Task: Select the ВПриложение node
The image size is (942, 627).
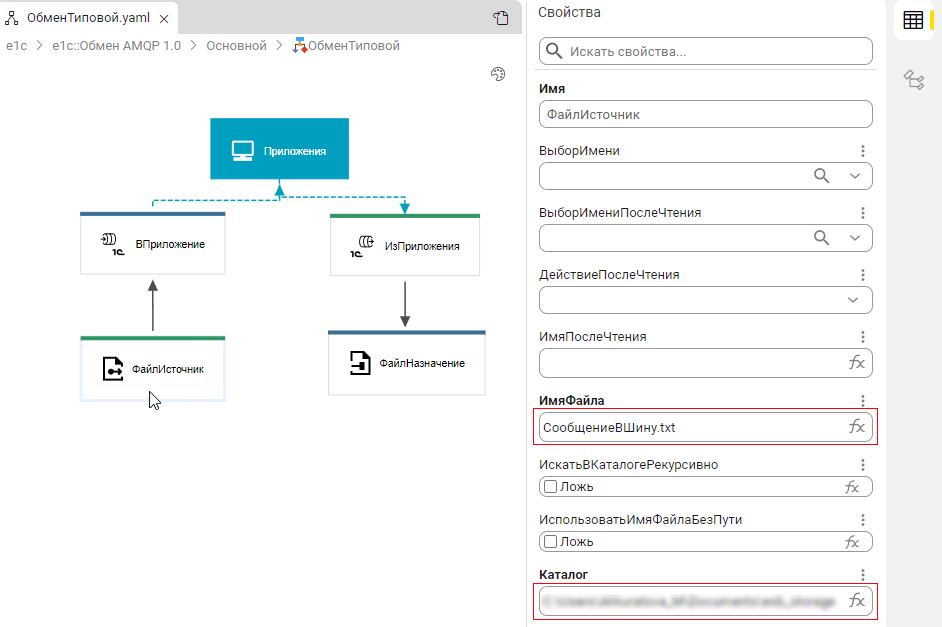Action: coord(153,243)
